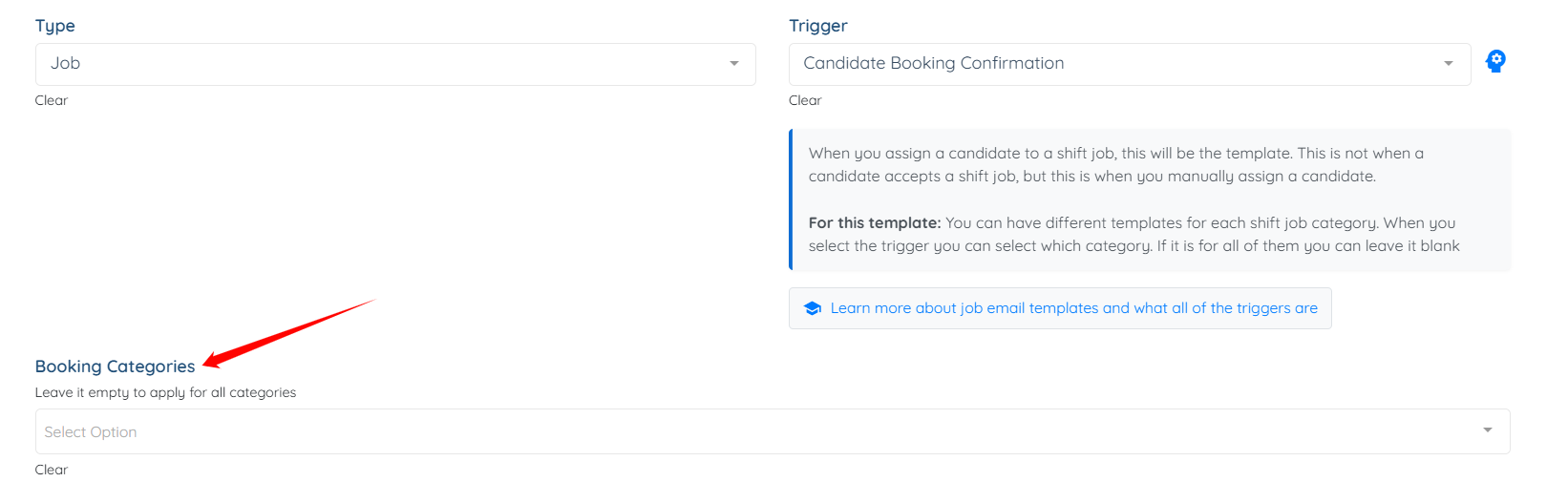Click the first paragraph of the trigger description

tap(1116, 164)
